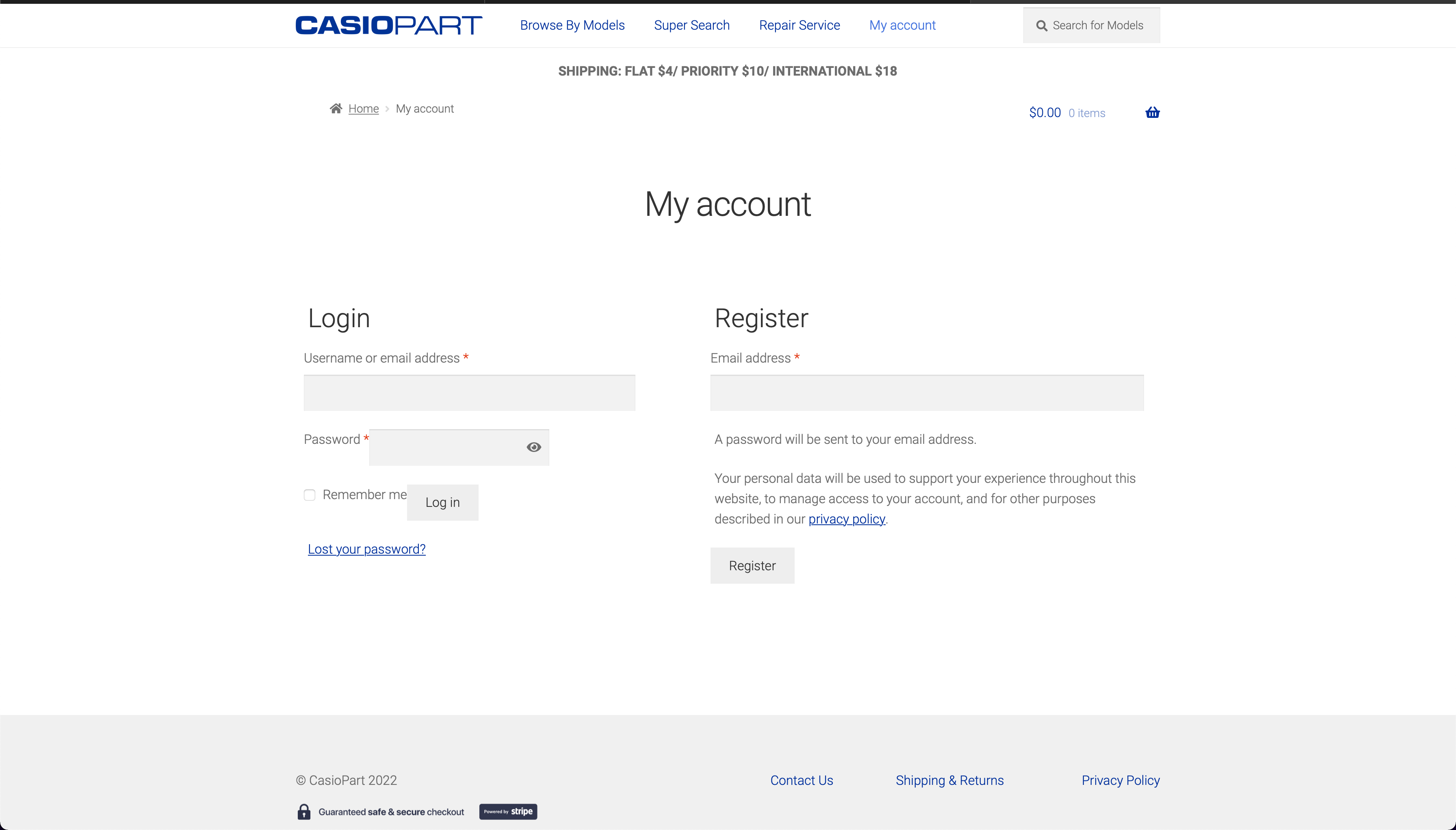
Task: Click the Home breadcrumb link
Action: pyautogui.click(x=364, y=108)
